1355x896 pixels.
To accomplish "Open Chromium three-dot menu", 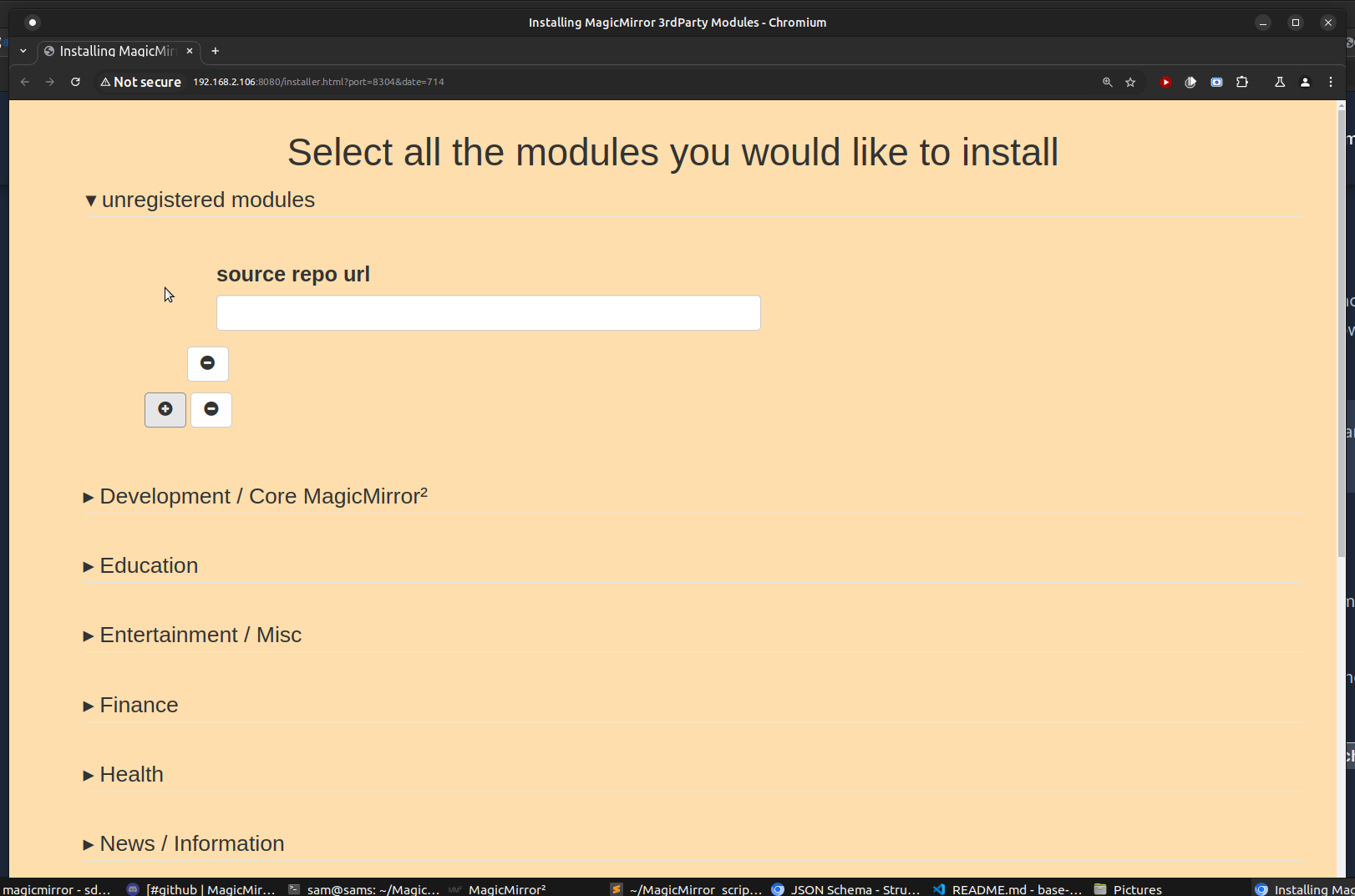I will pyautogui.click(x=1331, y=82).
